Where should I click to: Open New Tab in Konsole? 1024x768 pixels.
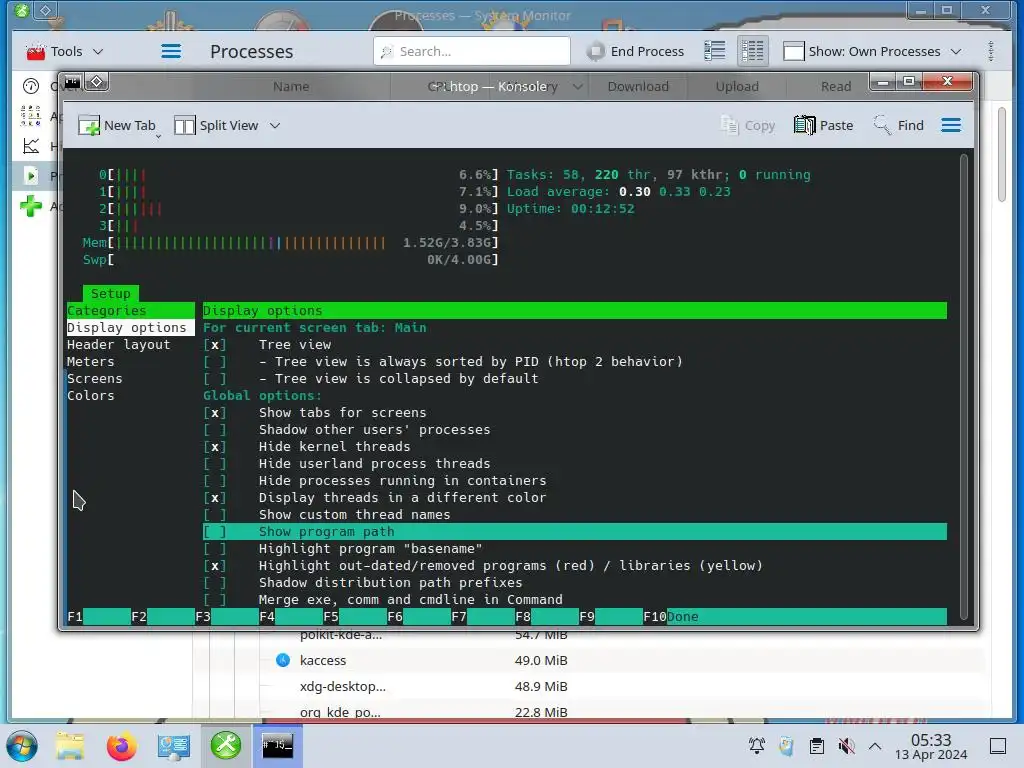118,125
